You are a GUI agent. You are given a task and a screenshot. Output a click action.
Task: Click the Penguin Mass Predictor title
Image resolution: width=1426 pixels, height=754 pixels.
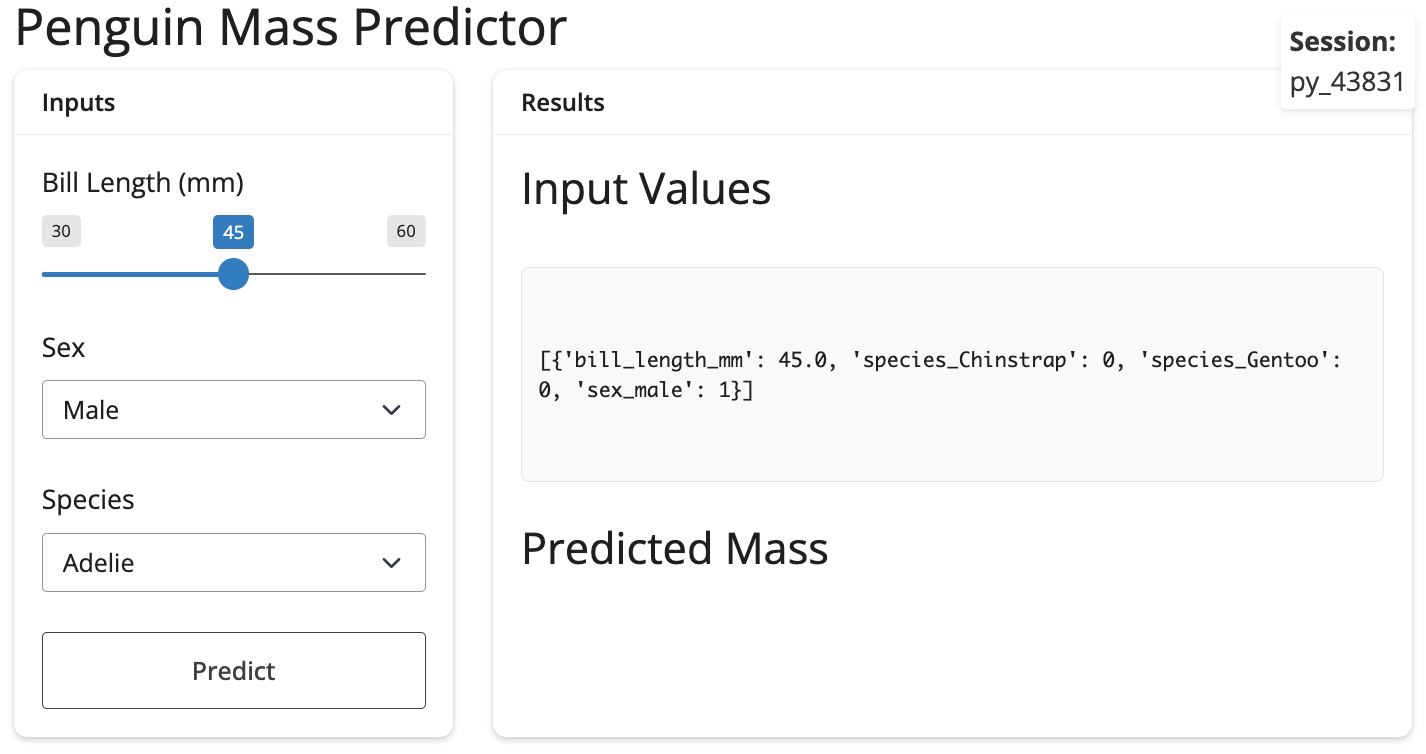coord(291,28)
